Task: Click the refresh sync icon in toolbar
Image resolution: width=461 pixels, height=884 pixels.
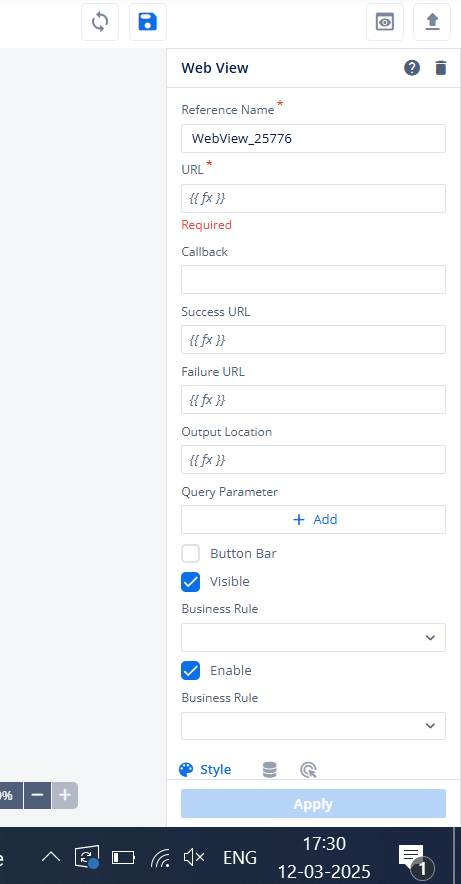Action: [x=100, y=22]
